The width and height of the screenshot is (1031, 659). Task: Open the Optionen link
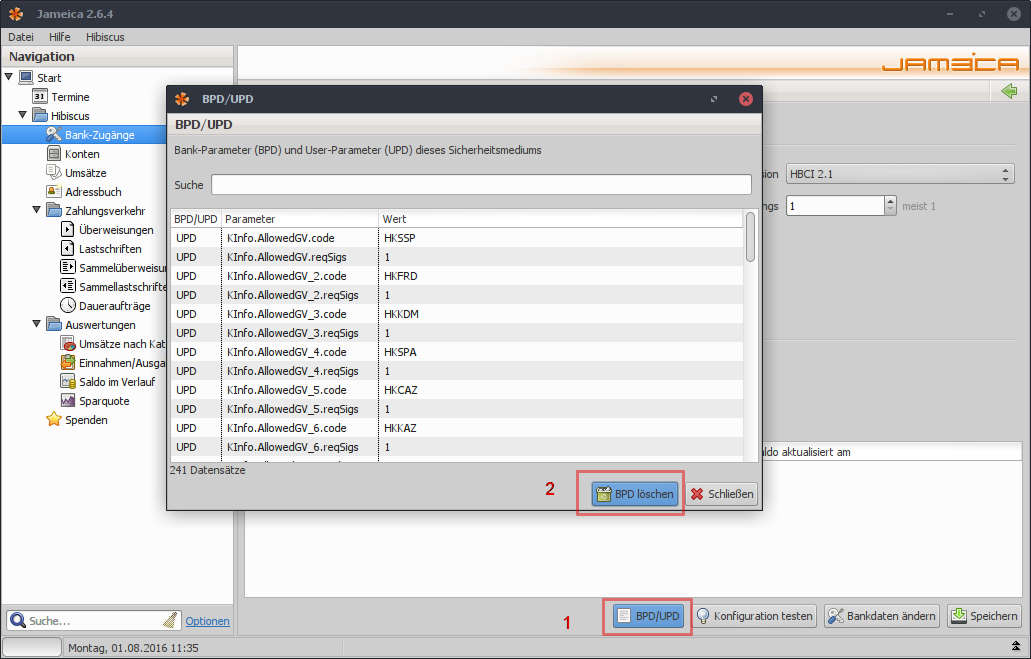click(x=208, y=621)
